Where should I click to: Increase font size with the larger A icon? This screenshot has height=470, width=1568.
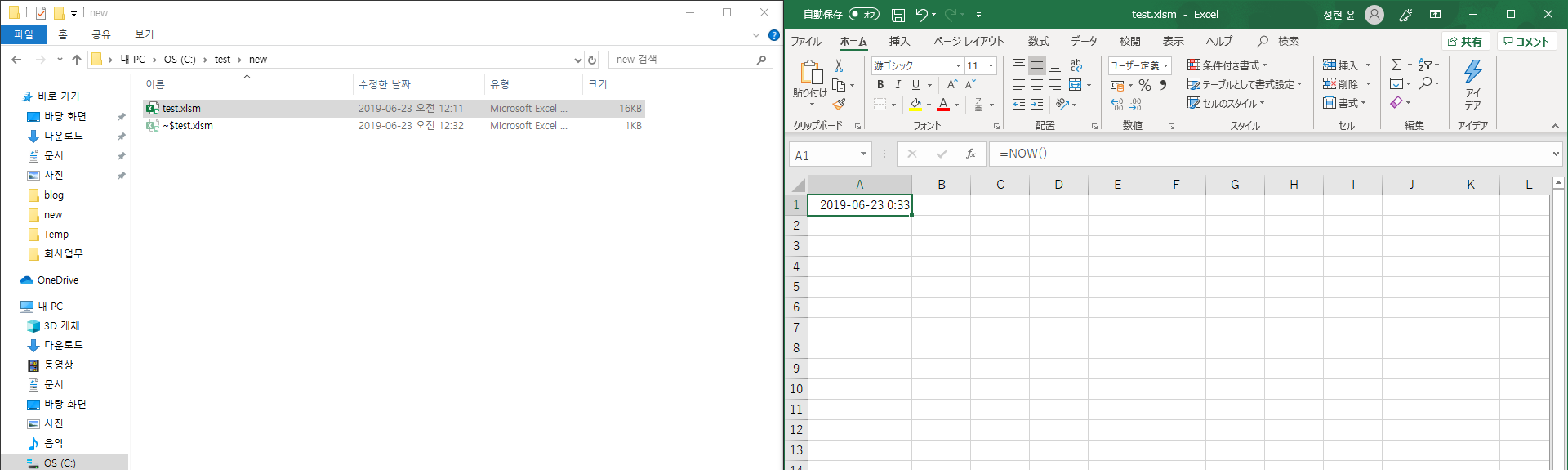pyautogui.click(x=952, y=85)
